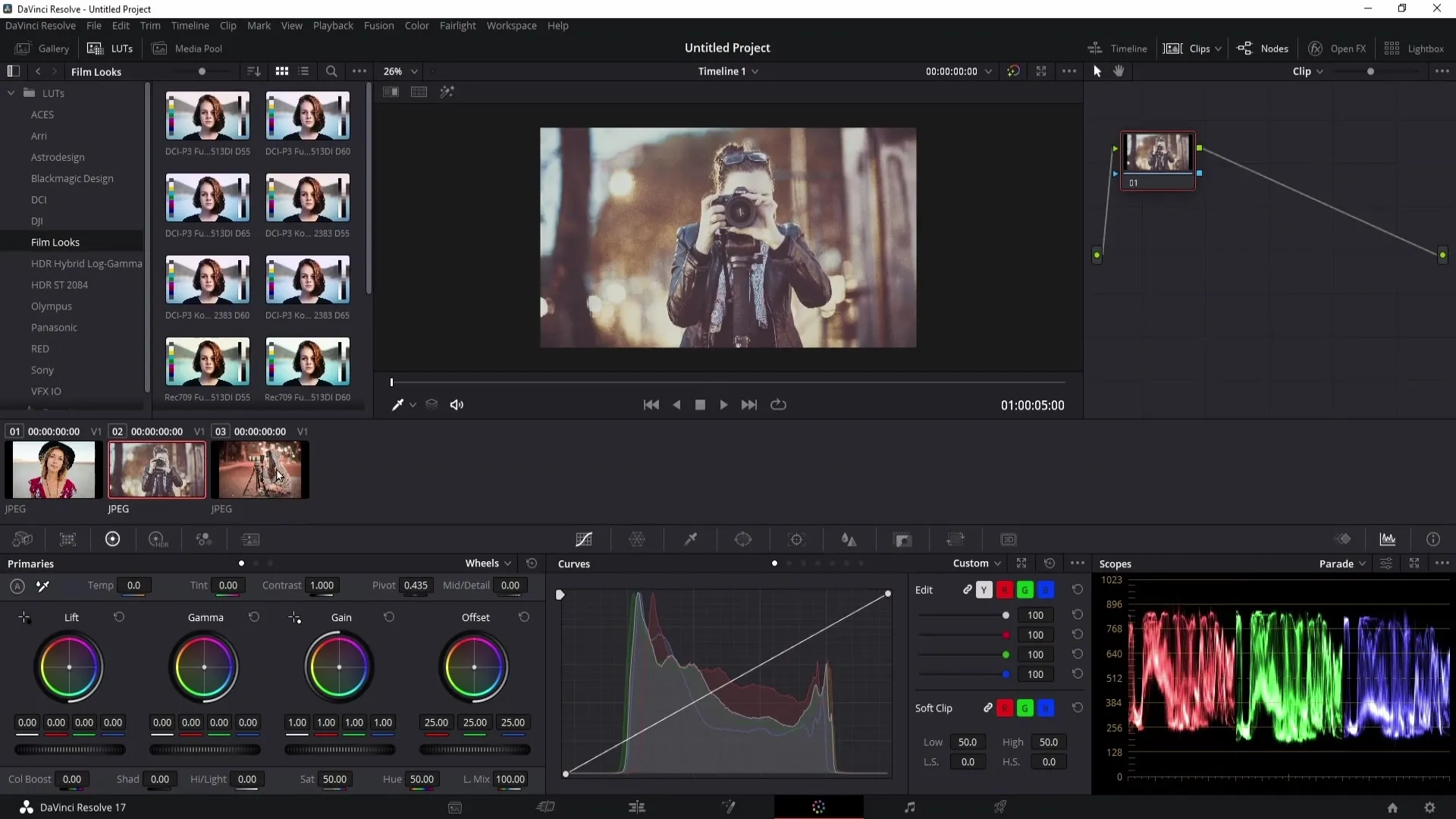Show the Information panel icon
Viewport: 1456px width, 819px height.
click(1433, 539)
